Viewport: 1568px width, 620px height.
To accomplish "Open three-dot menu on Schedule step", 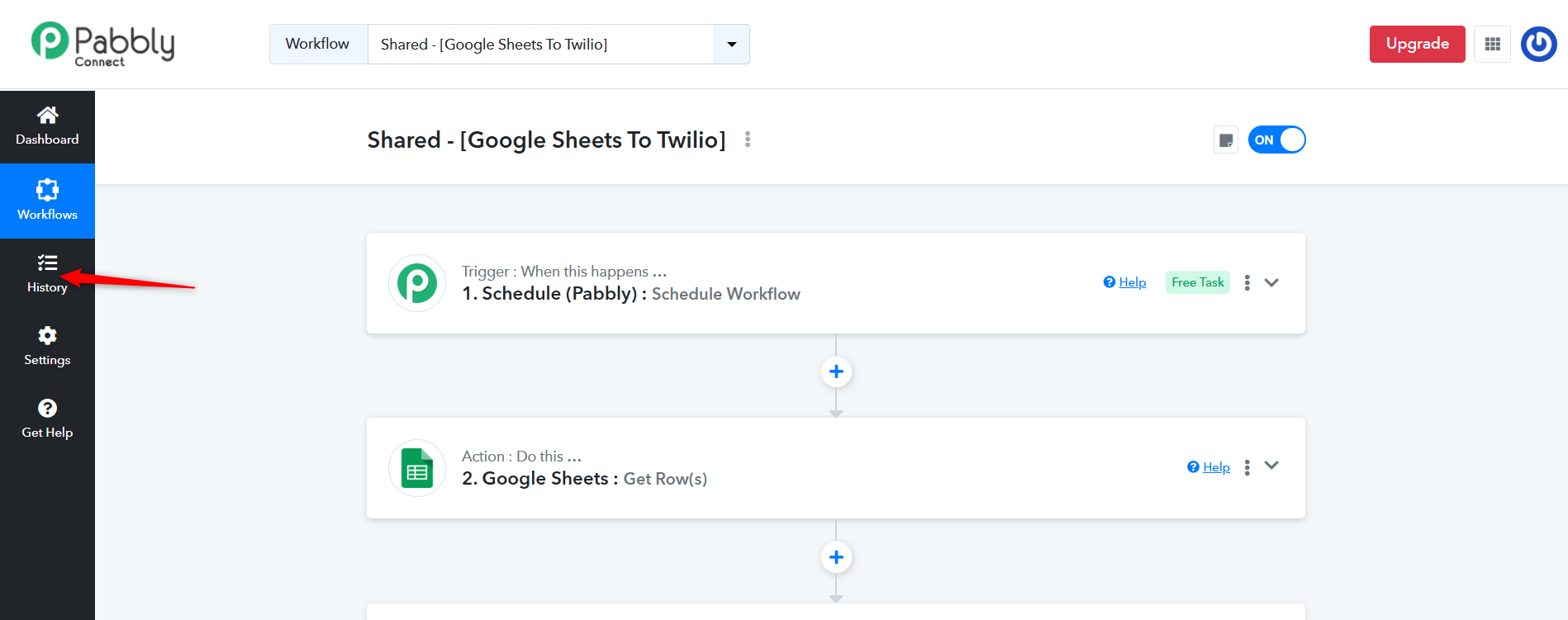I will click(1247, 282).
